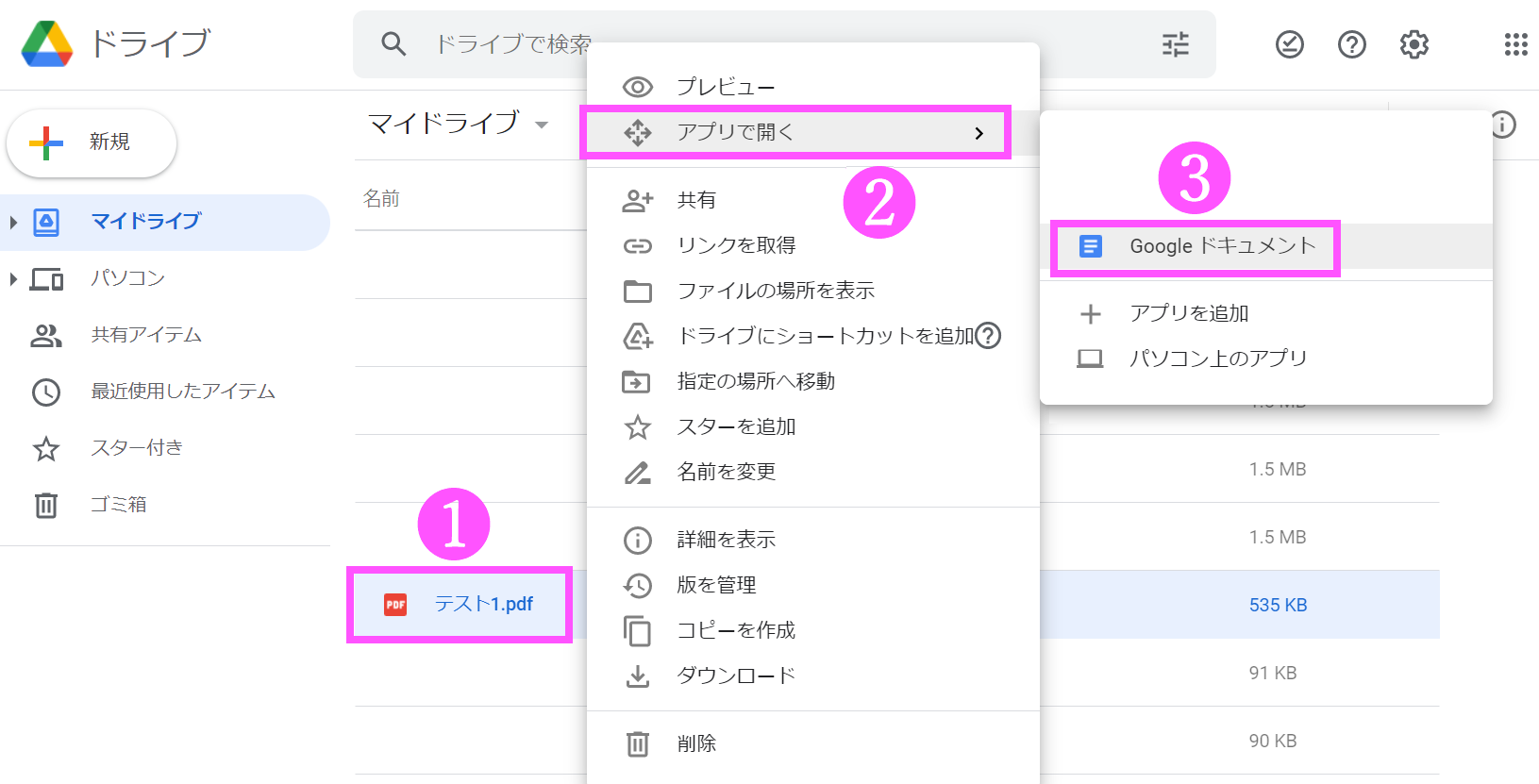Open the マイドライブ breadcrumb dropdown
Viewport: 1539px width, 784px height.
tap(542, 125)
